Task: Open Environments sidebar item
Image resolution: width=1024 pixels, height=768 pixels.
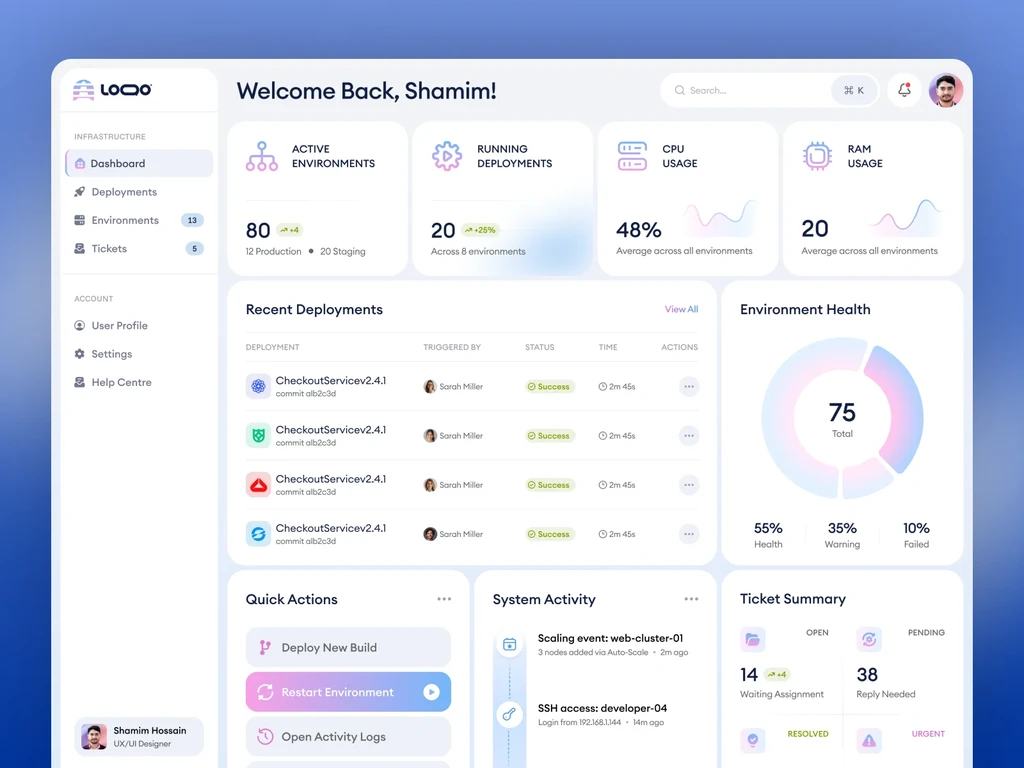Action: tap(139, 220)
